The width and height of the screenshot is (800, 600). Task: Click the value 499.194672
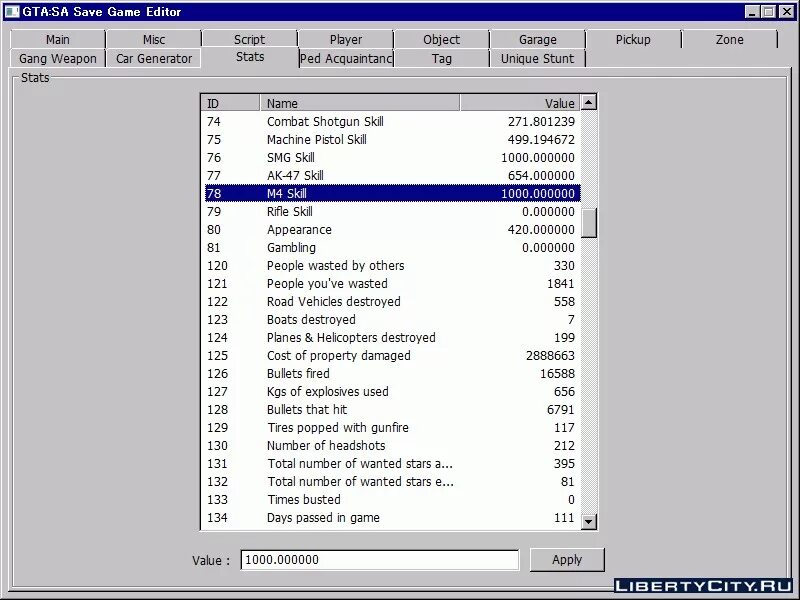click(541, 139)
